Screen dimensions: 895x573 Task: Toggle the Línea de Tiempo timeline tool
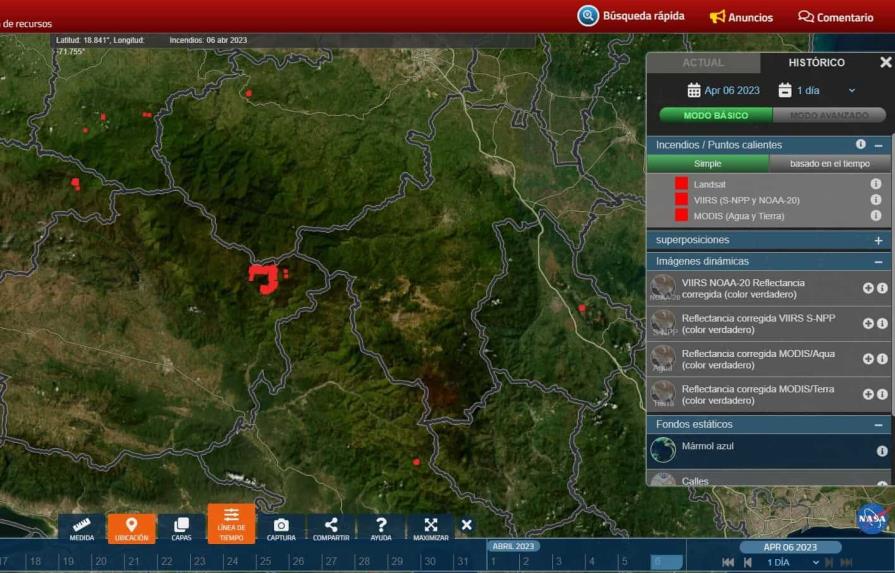(x=231, y=524)
